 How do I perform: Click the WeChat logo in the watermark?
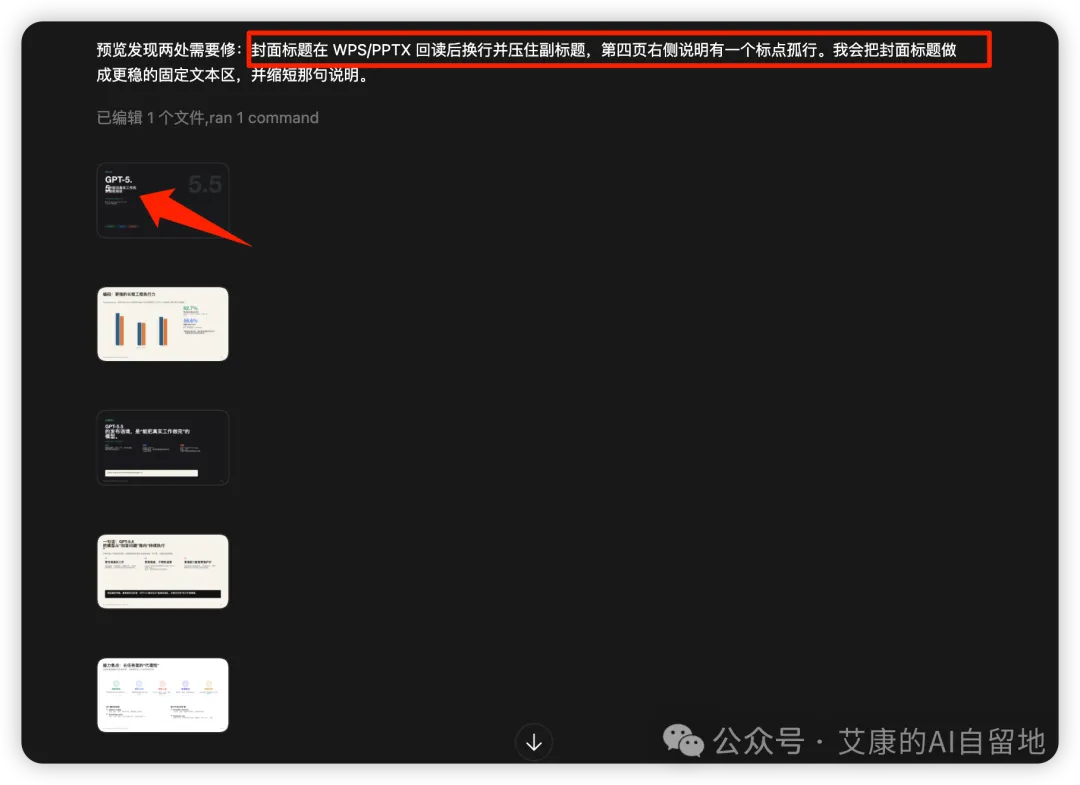[x=685, y=741]
